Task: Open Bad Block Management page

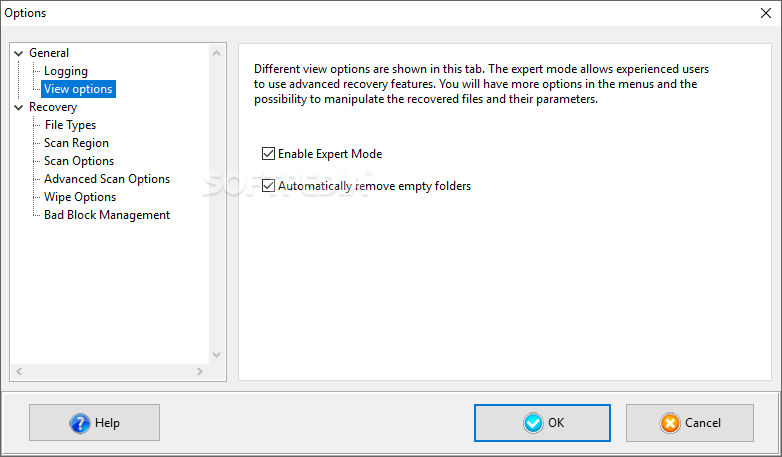Action: pos(107,215)
